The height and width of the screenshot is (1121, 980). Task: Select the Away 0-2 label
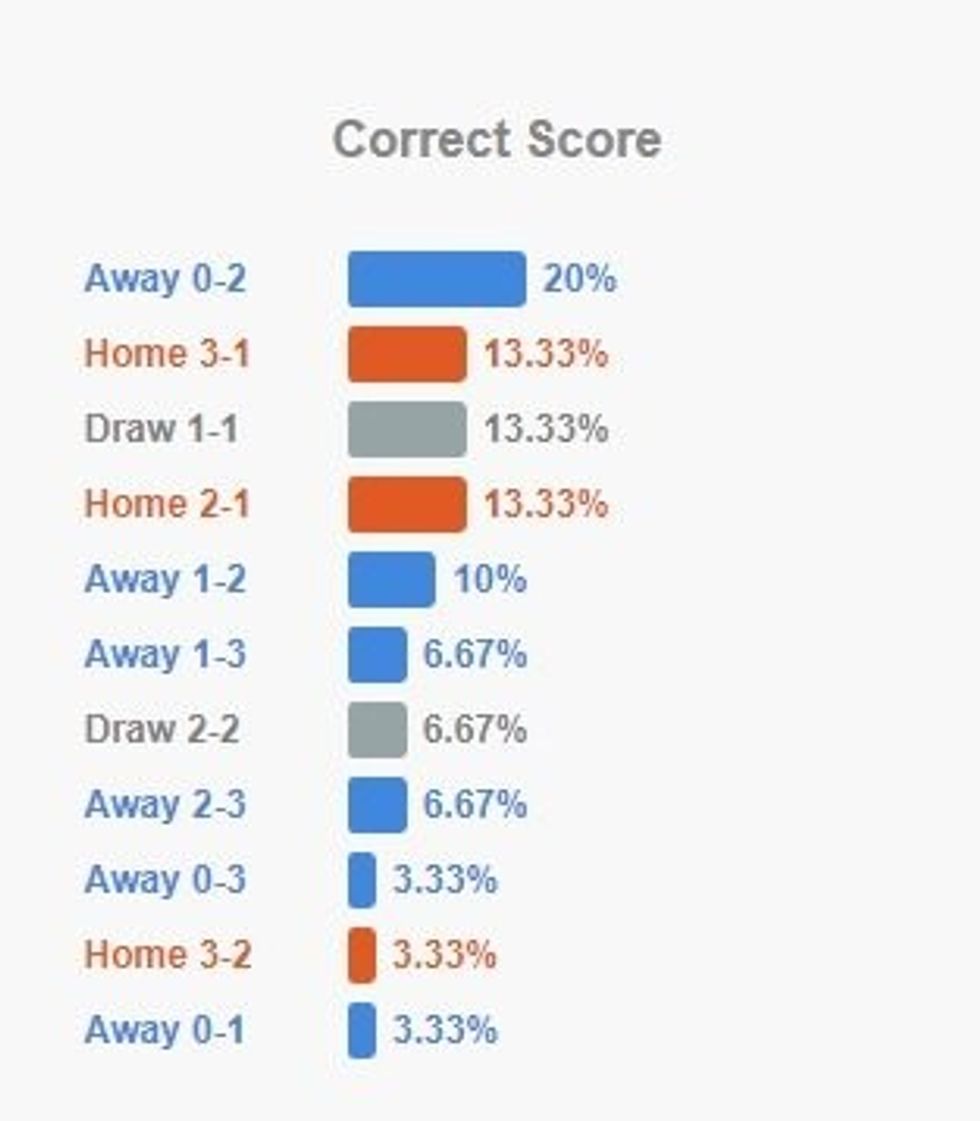pyautogui.click(x=165, y=279)
